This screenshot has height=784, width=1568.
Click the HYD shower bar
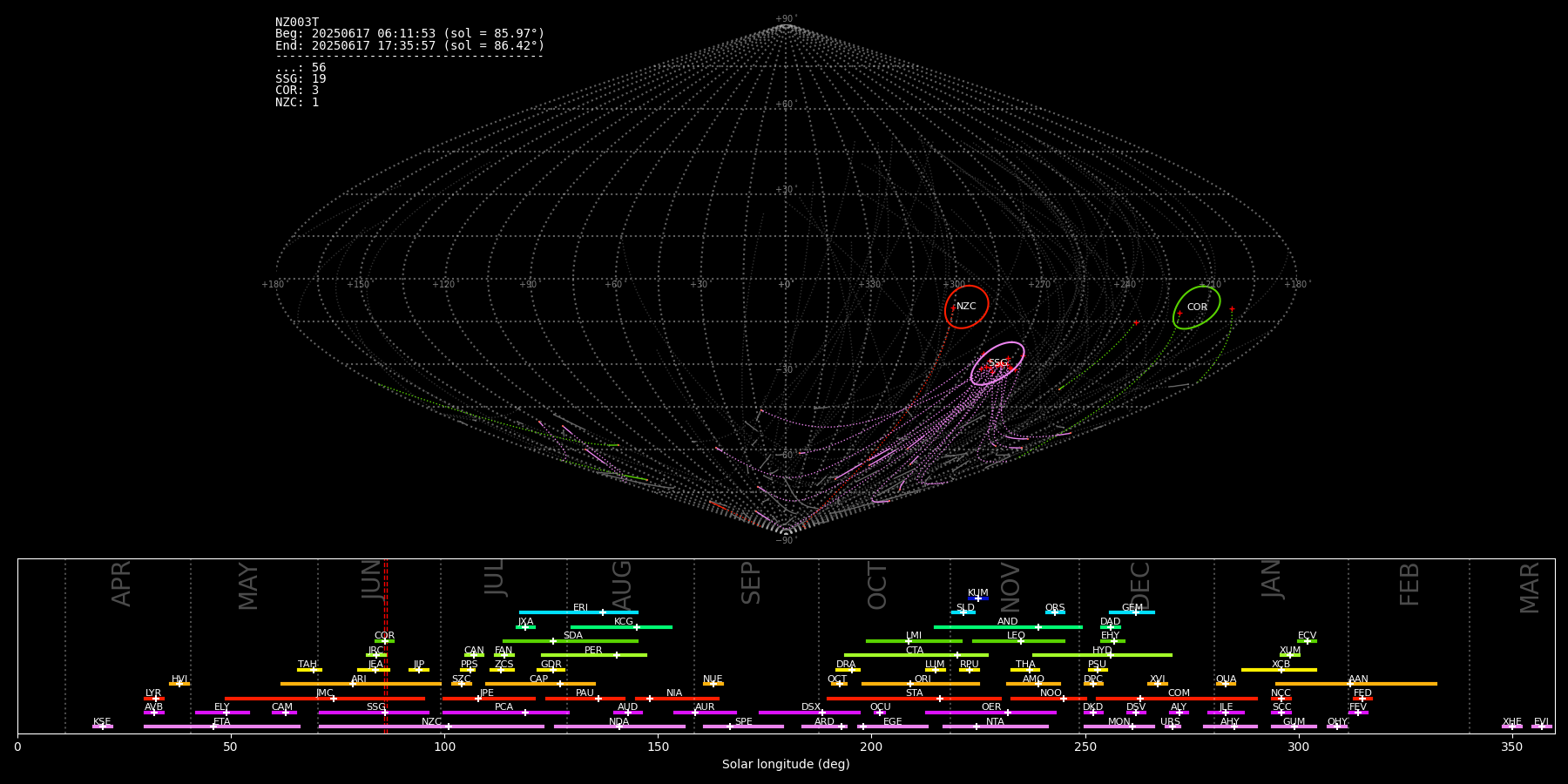click(x=1102, y=655)
